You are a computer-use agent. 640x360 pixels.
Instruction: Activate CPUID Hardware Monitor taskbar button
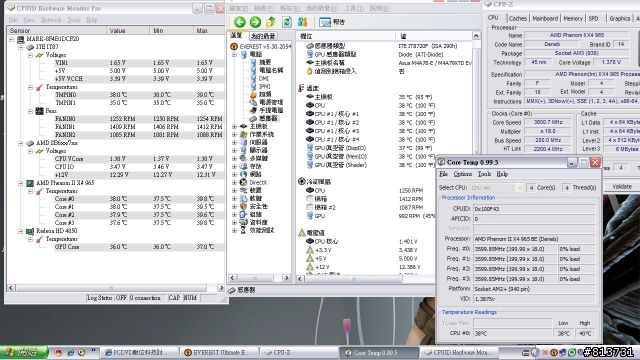tap(459, 352)
